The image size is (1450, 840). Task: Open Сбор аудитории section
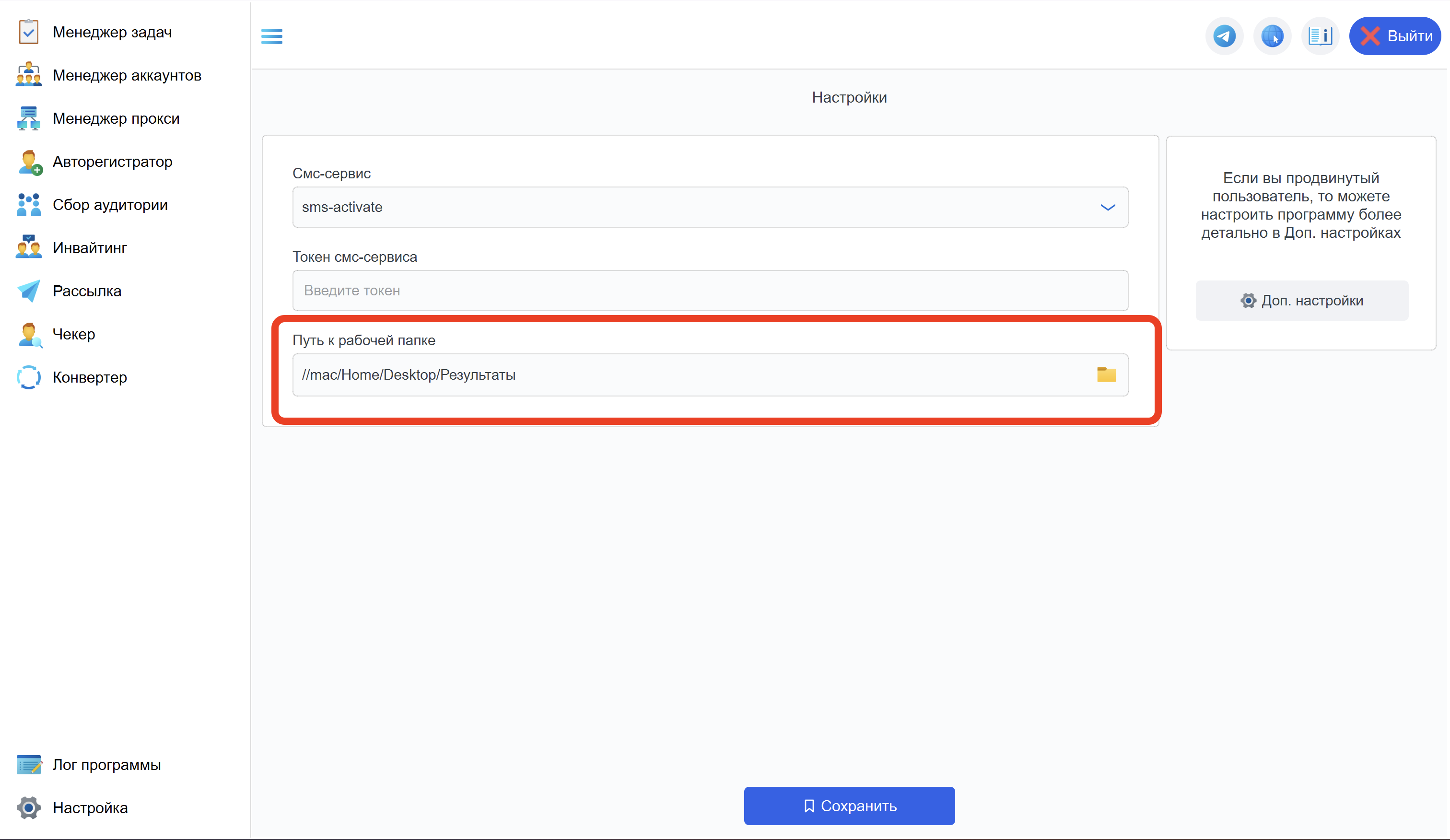[110, 205]
